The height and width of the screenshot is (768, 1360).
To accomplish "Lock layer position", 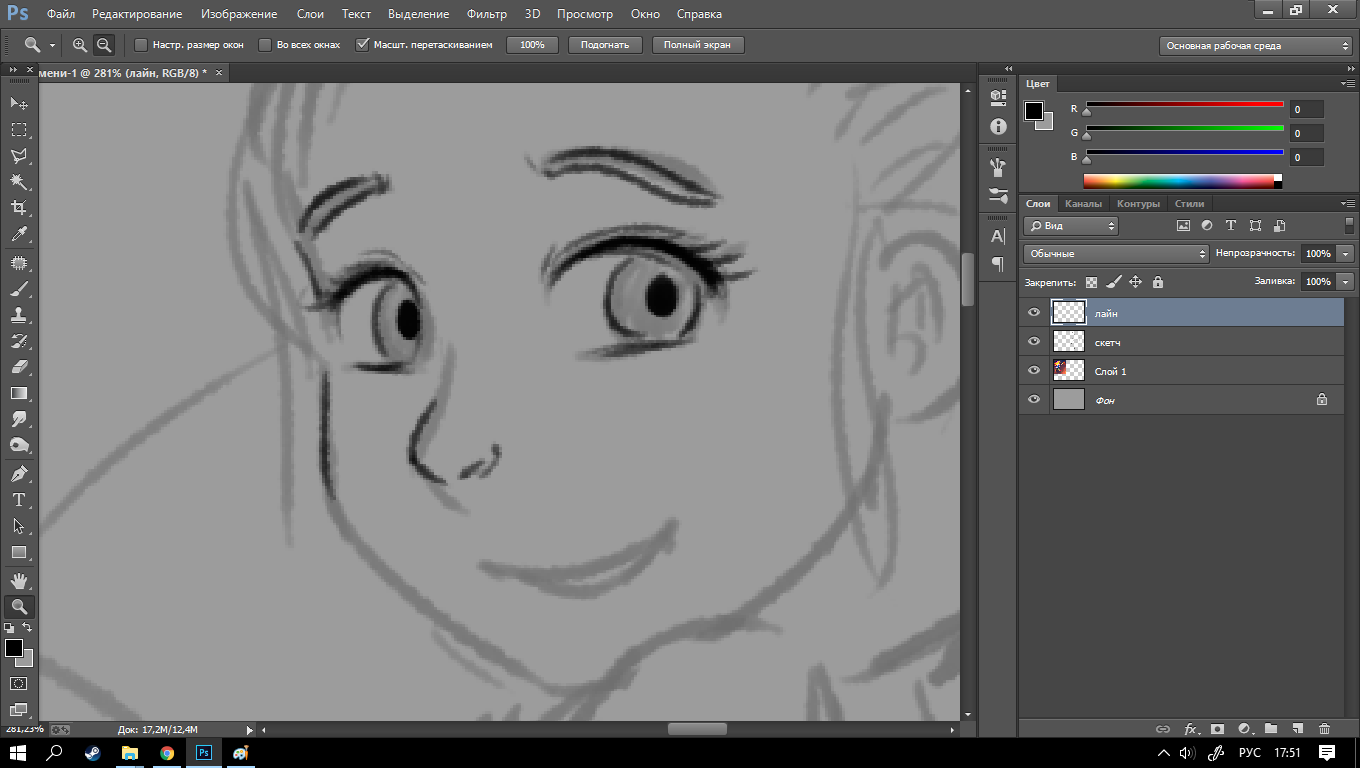I will click(x=1135, y=283).
